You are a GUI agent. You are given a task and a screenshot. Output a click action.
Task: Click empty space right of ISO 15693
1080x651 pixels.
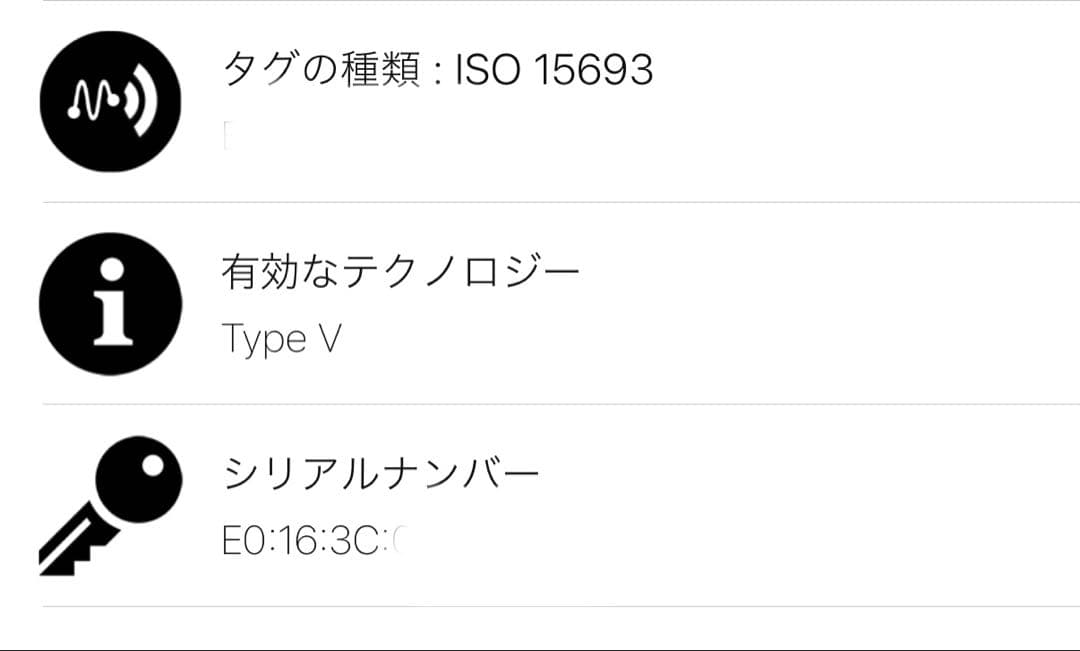point(860,71)
